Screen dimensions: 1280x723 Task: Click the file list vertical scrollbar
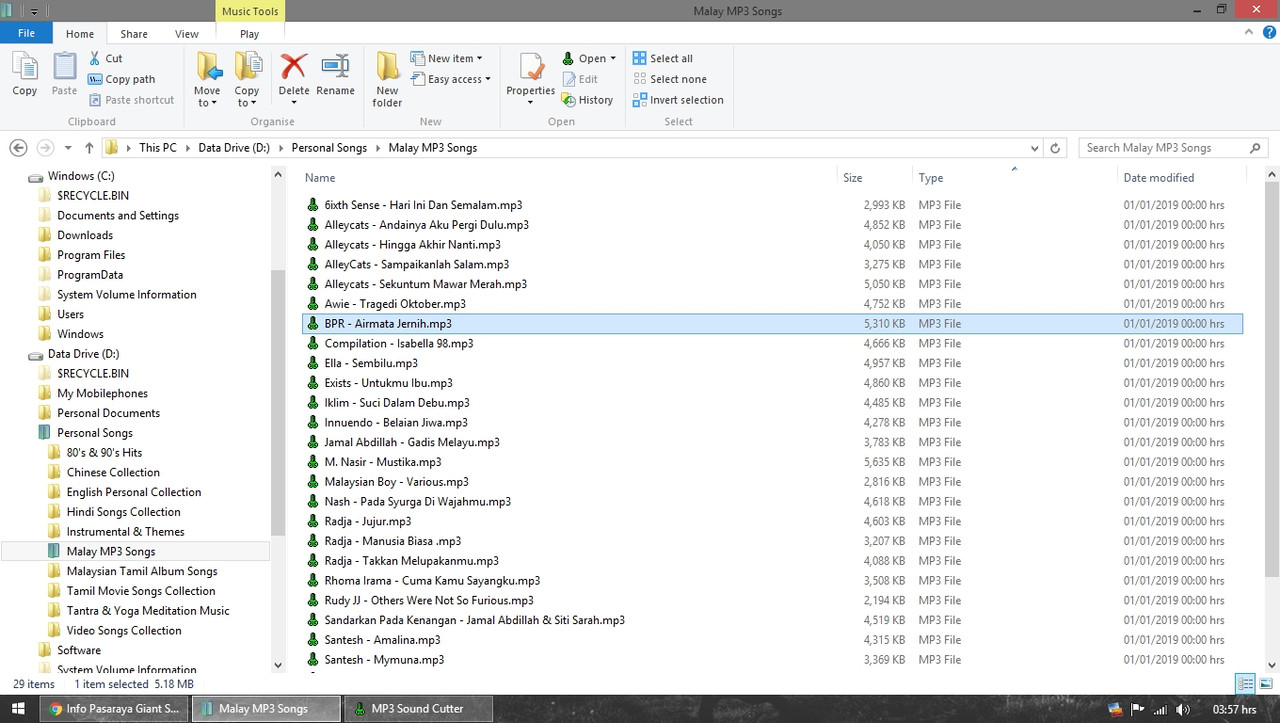(1272, 380)
